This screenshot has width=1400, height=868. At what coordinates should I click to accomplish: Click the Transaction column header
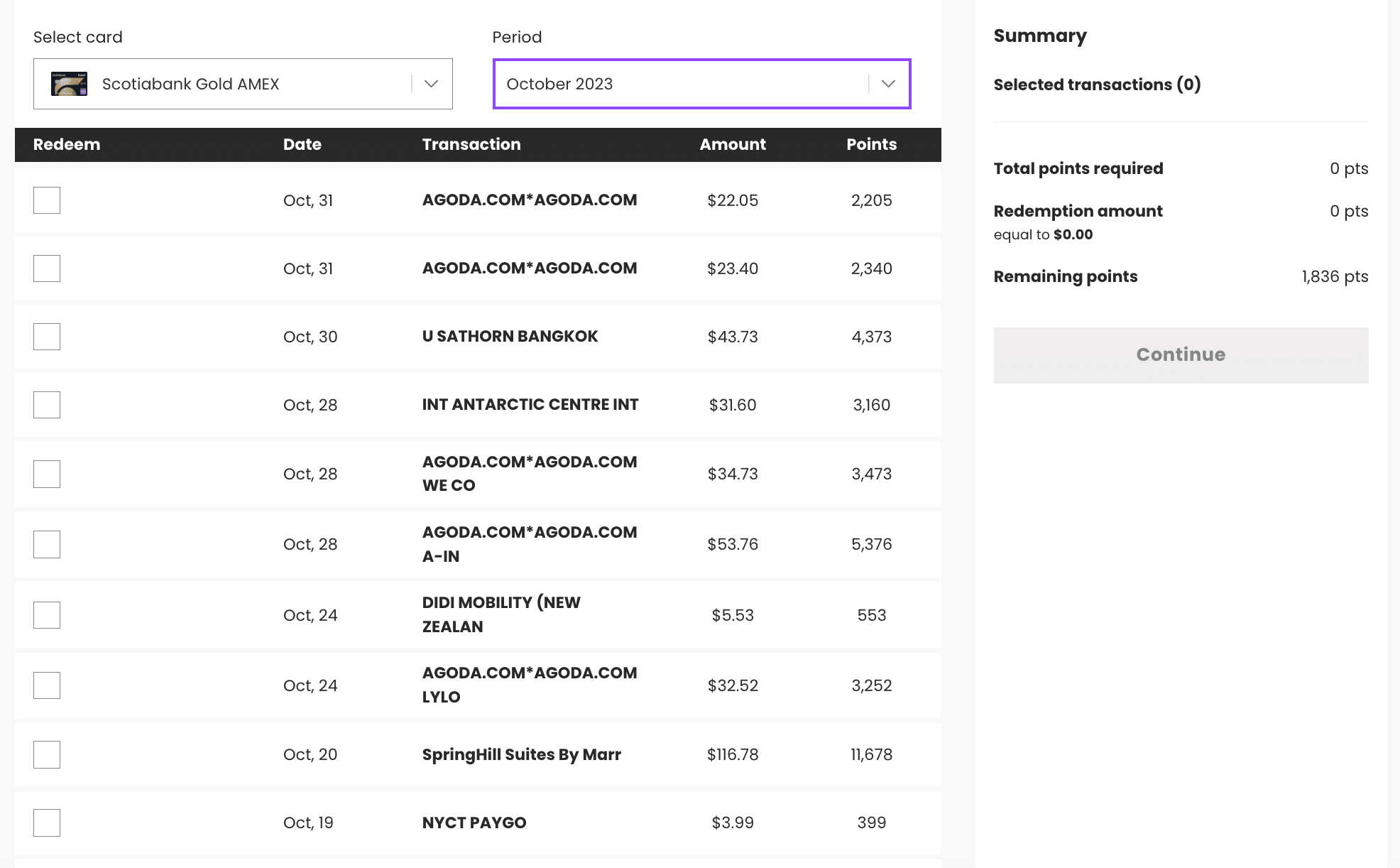click(471, 144)
